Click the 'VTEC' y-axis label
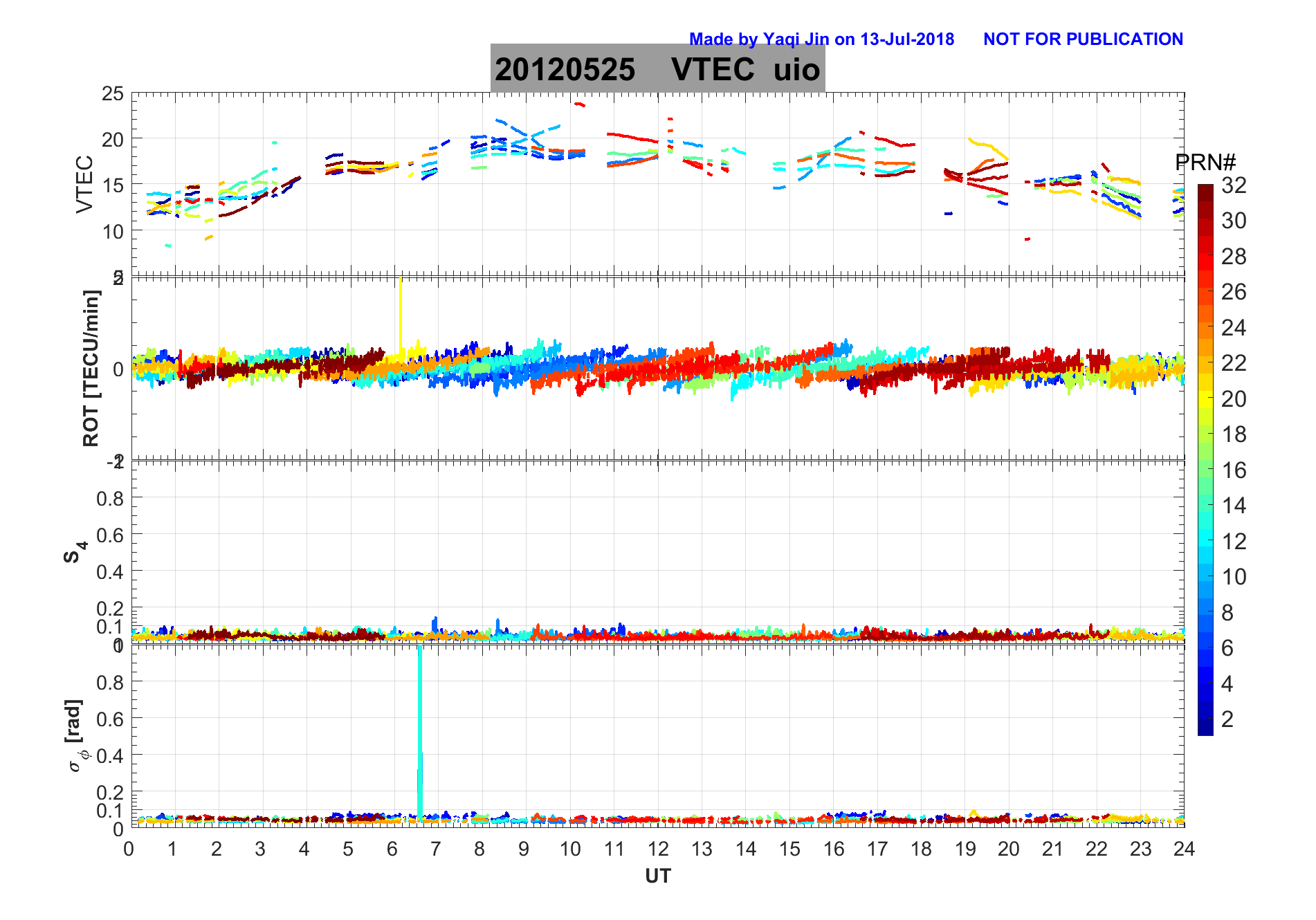 click(84, 184)
